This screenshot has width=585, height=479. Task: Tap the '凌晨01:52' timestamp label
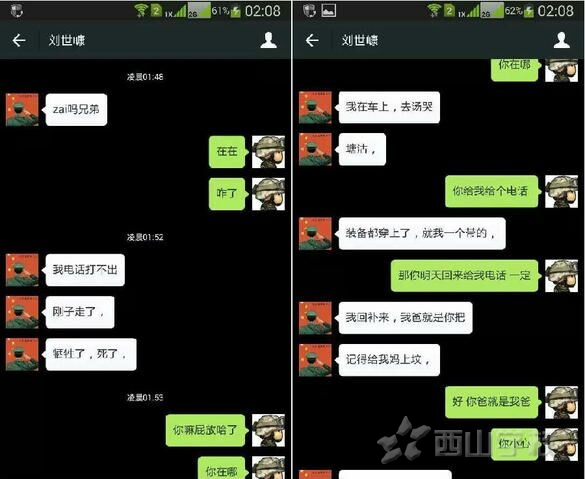pyautogui.click(x=145, y=237)
